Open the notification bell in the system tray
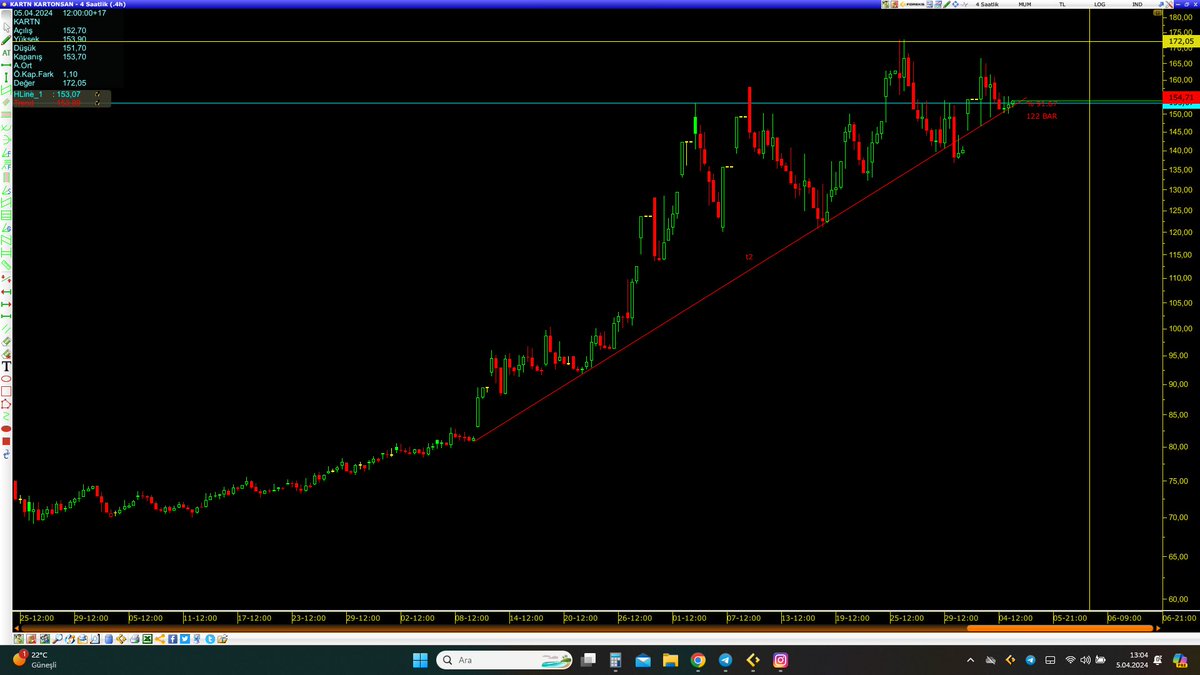This screenshot has width=1200, height=675. pos(1156,660)
